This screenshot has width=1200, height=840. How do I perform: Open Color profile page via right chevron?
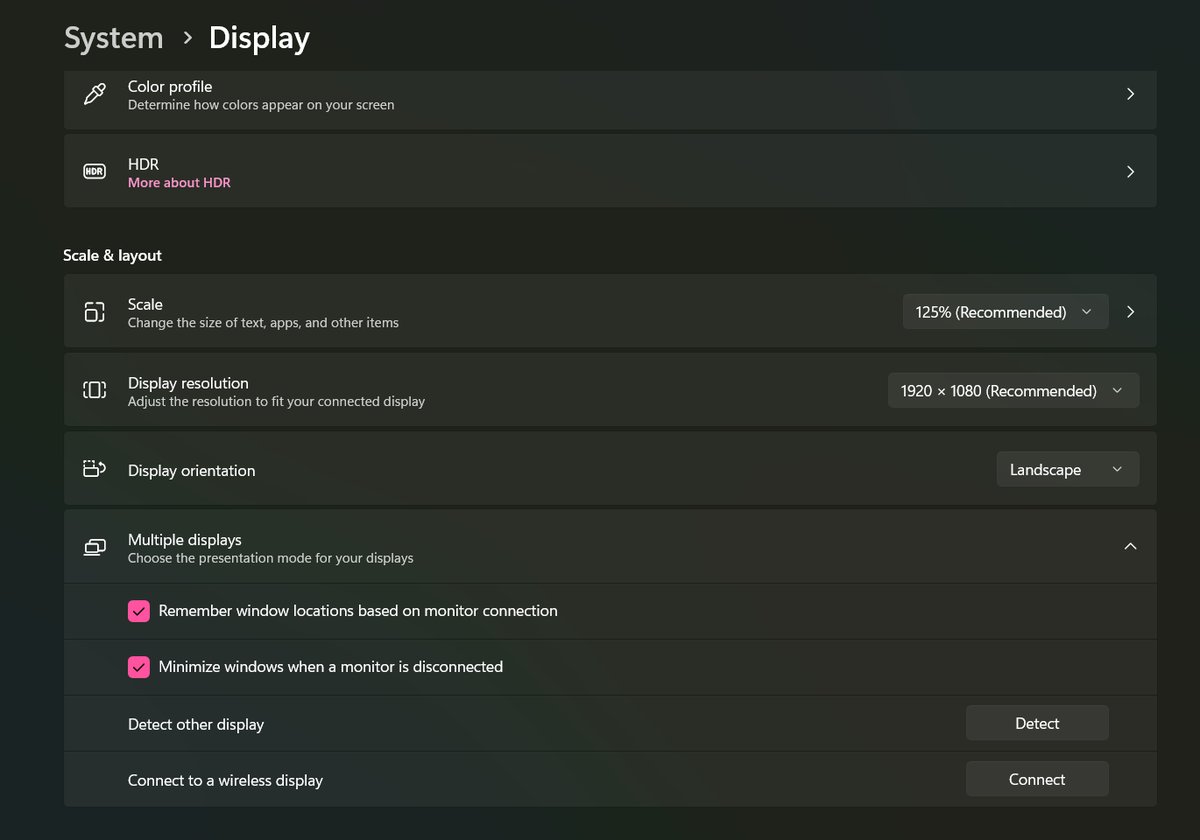[x=1130, y=94]
